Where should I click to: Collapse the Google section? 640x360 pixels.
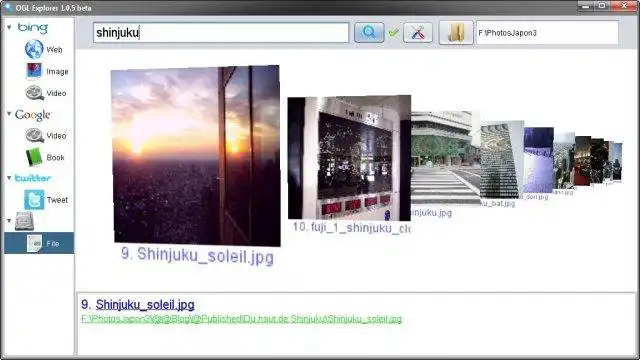[9, 114]
